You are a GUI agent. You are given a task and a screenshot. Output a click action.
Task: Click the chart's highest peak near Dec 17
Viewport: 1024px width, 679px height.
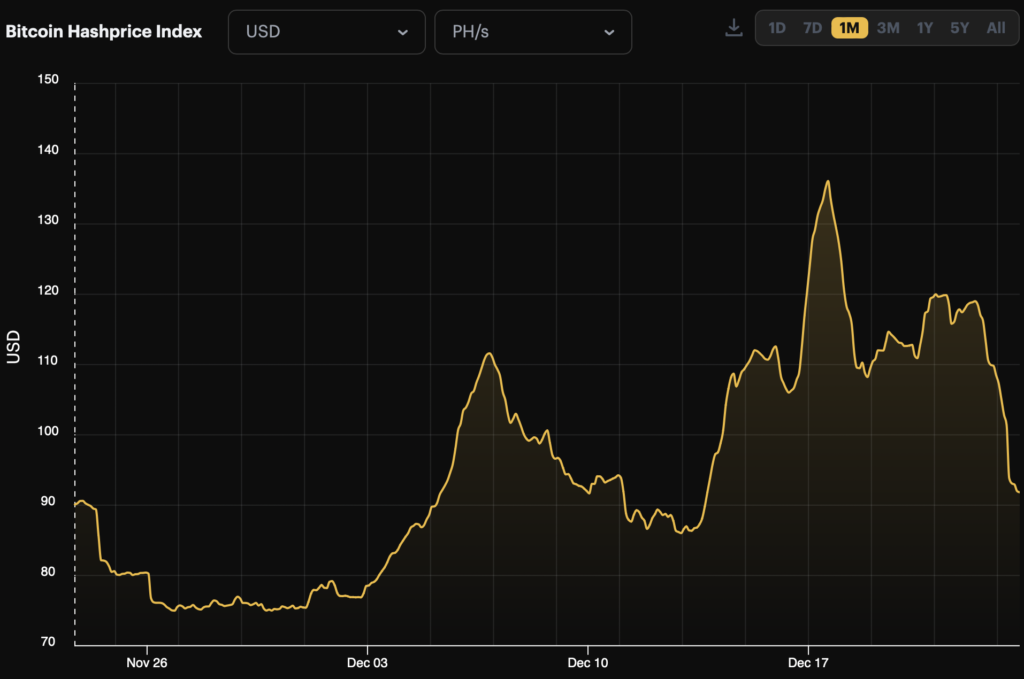point(828,182)
